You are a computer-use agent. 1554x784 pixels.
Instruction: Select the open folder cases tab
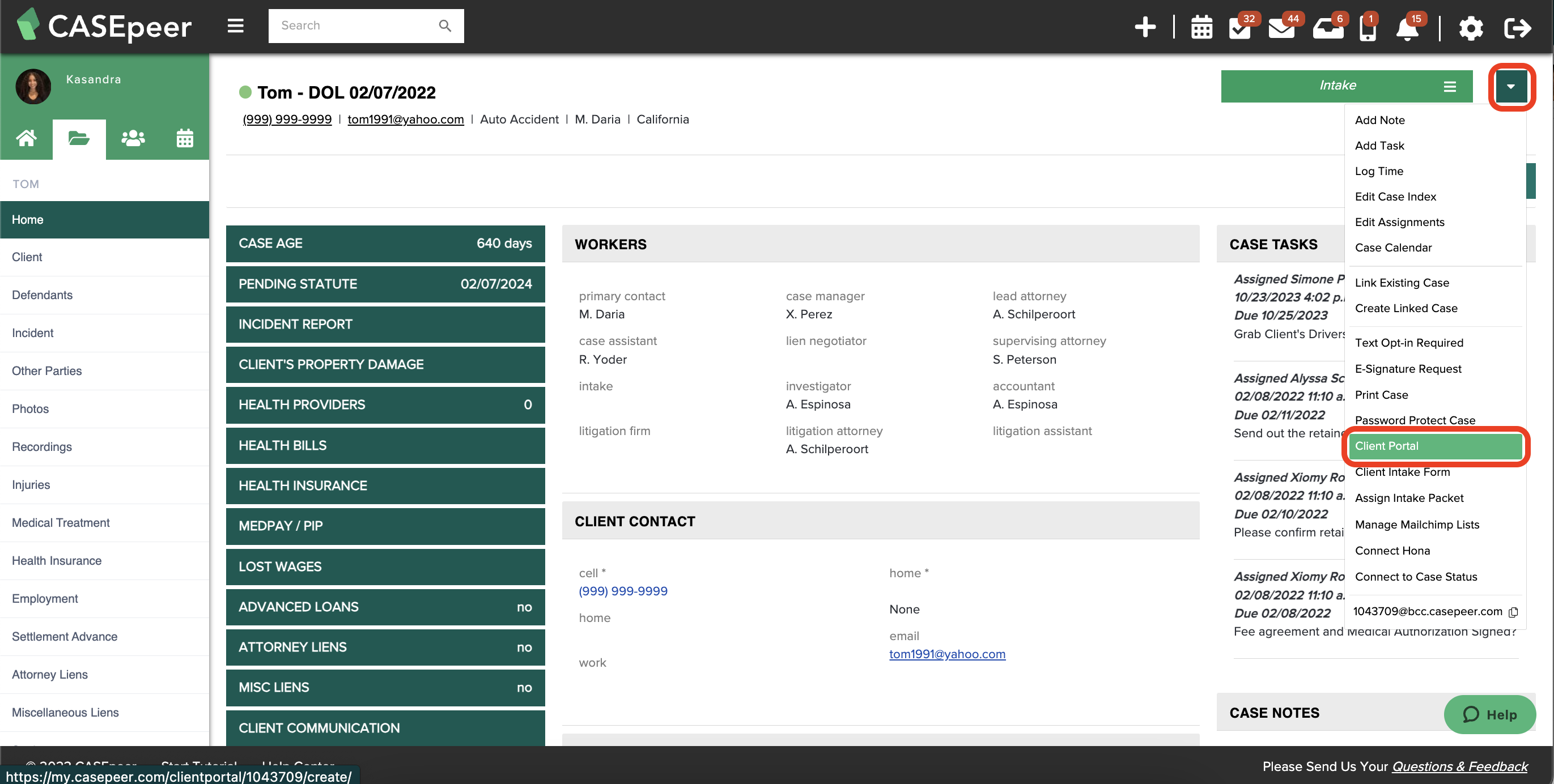point(79,138)
